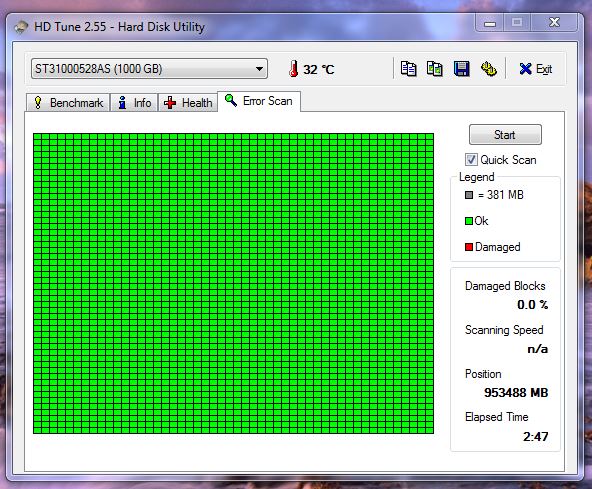Expand the ST31000528AS drive dropdown arrow
Image resolution: width=592 pixels, height=489 pixels.
click(x=259, y=69)
